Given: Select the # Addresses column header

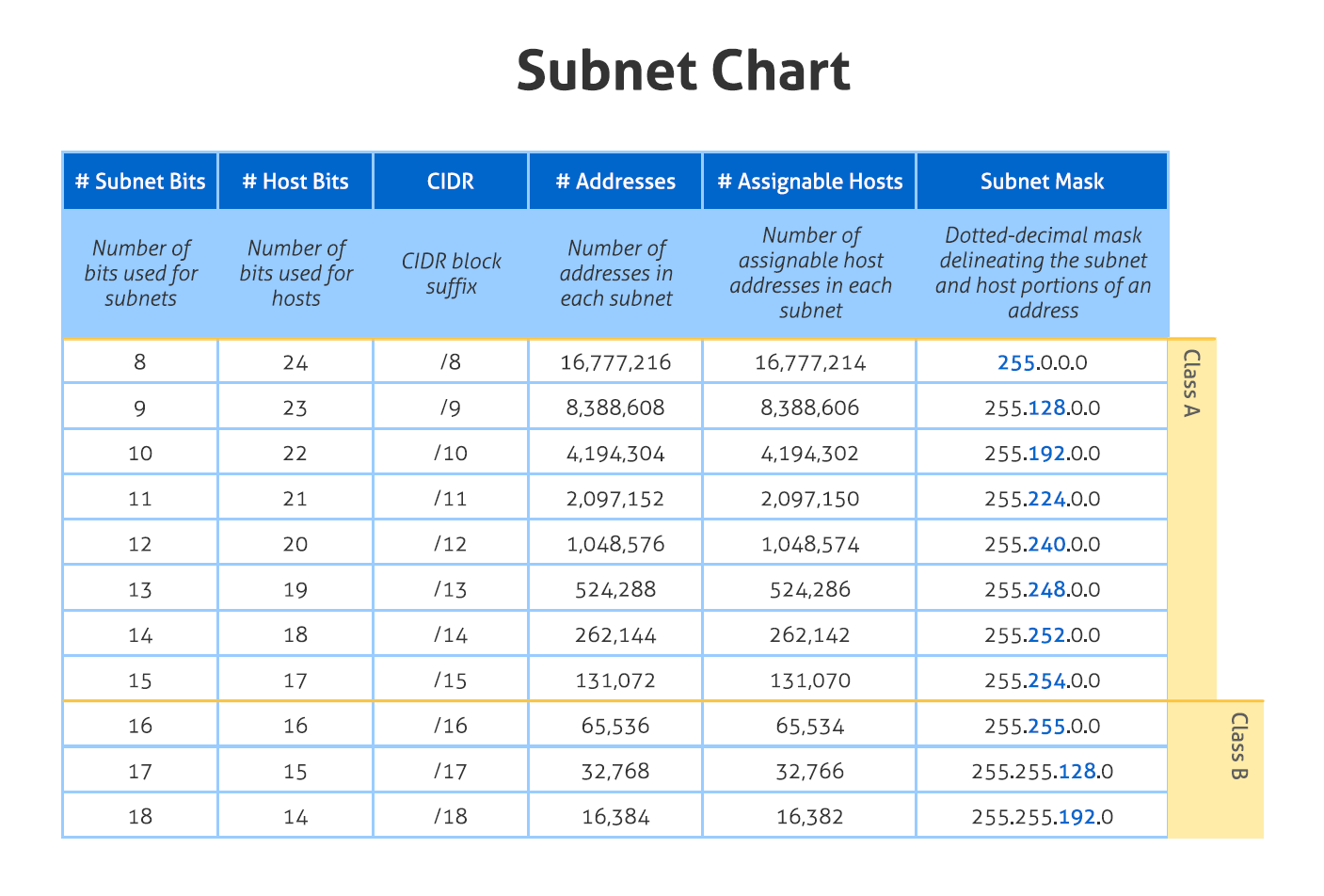Looking at the screenshot, I should (x=615, y=181).
